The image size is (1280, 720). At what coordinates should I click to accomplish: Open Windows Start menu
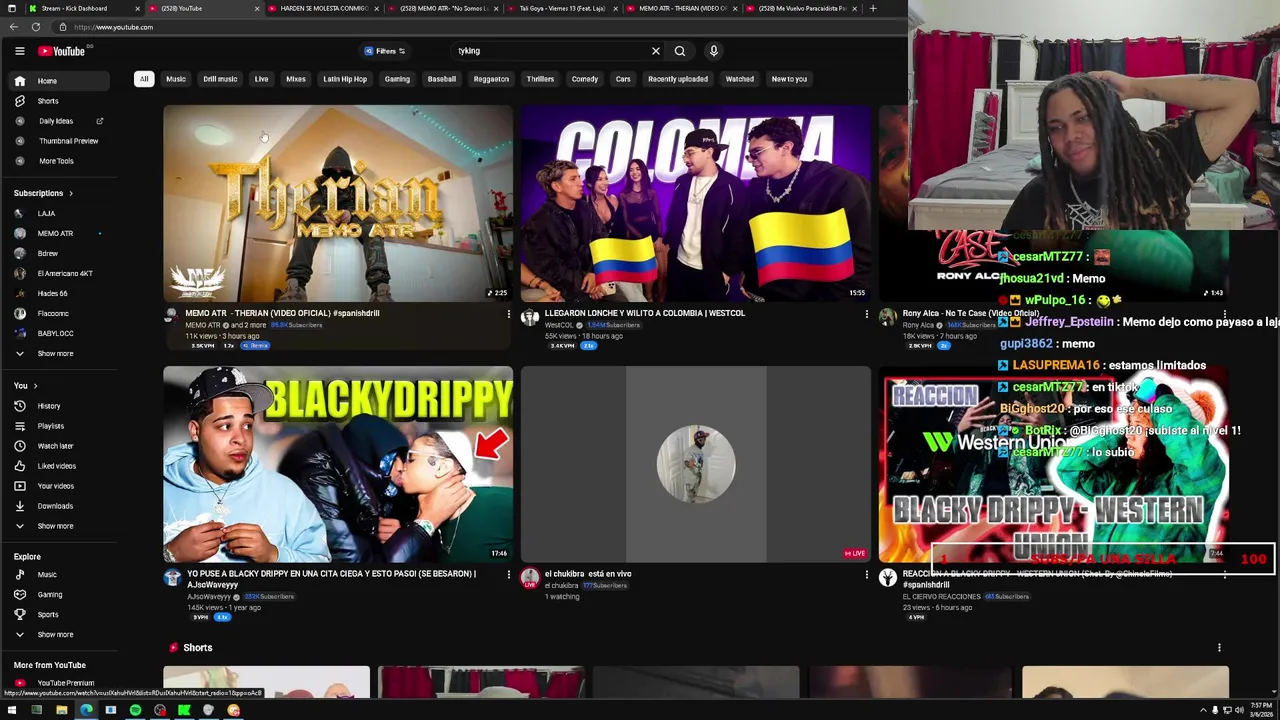[12, 711]
